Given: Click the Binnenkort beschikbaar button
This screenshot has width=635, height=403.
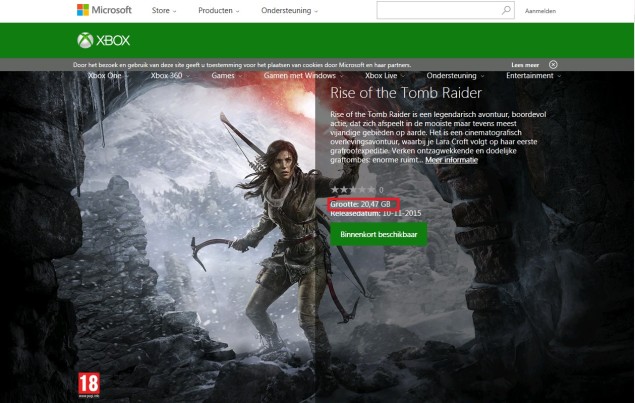Looking at the screenshot, I should (378, 234).
